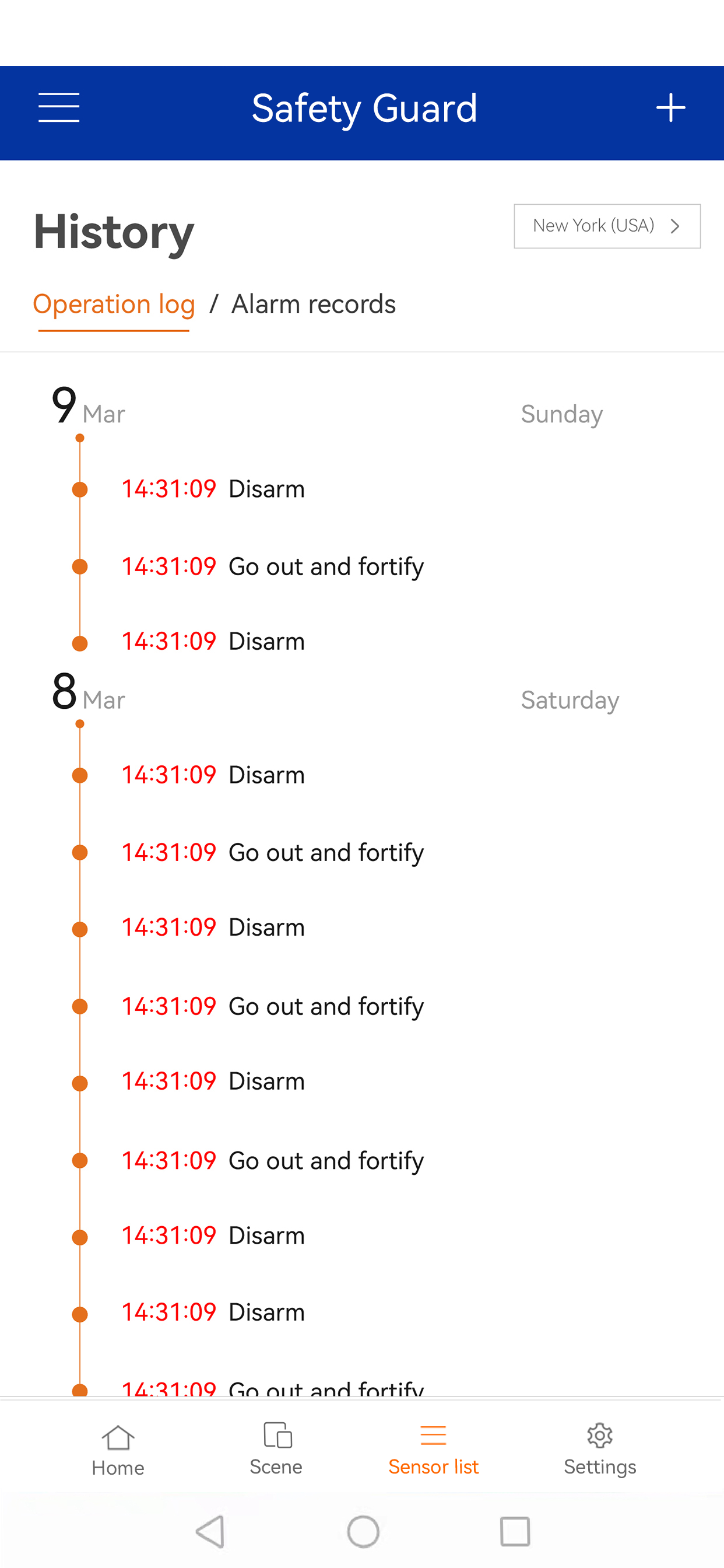The width and height of the screenshot is (724, 1568).
Task: Tap the Android home circle button
Action: [x=363, y=1531]
